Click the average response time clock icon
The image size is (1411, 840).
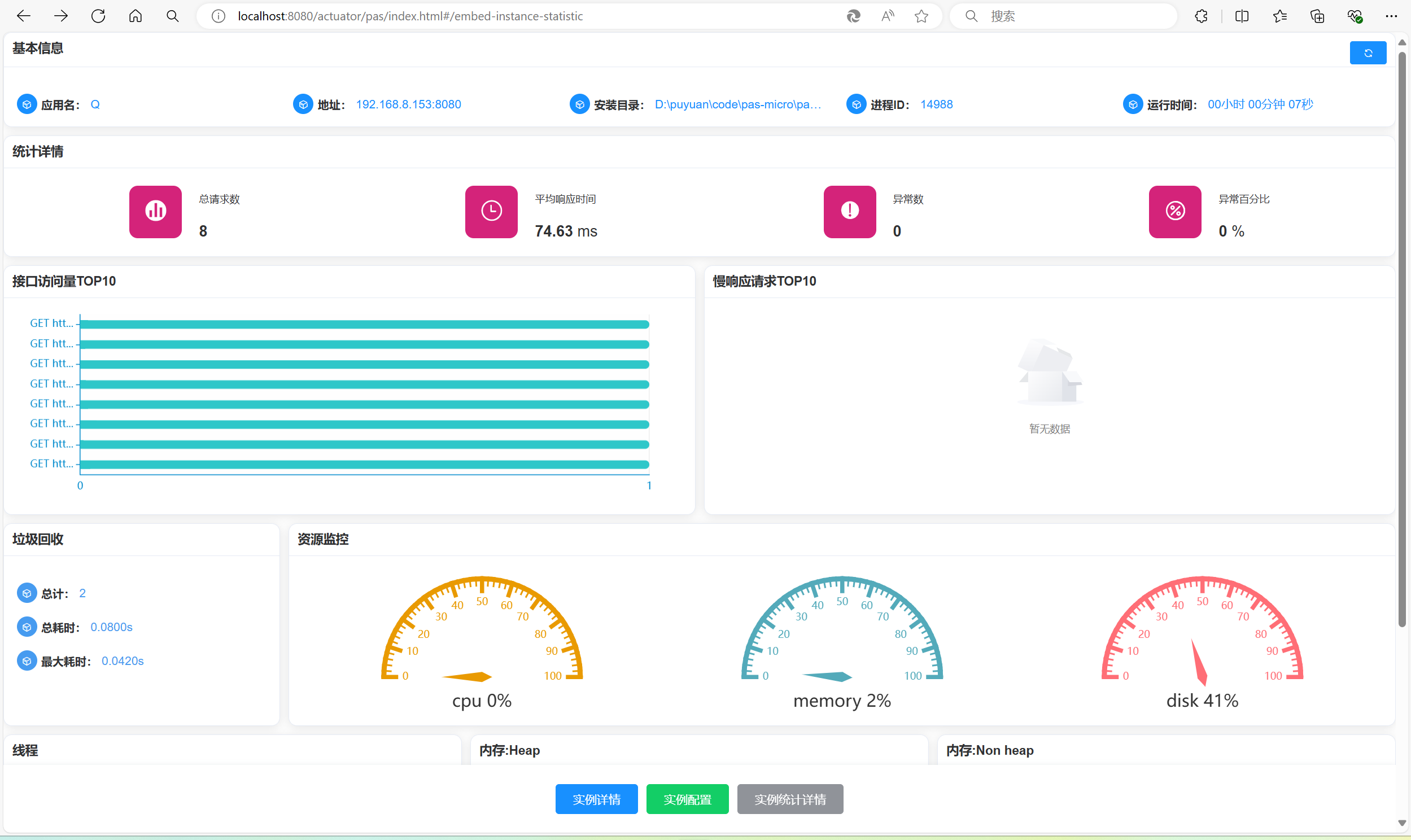click(491, 212)
